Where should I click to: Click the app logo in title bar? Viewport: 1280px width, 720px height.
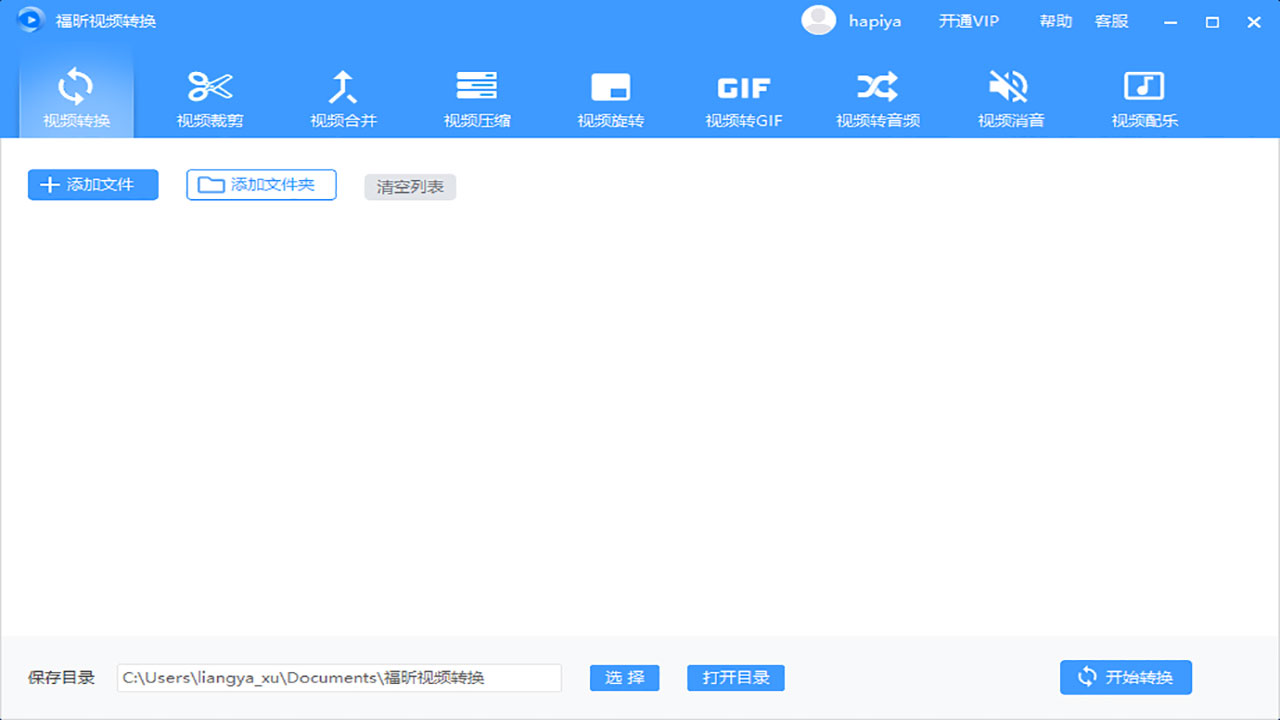(x=29, y=19)
